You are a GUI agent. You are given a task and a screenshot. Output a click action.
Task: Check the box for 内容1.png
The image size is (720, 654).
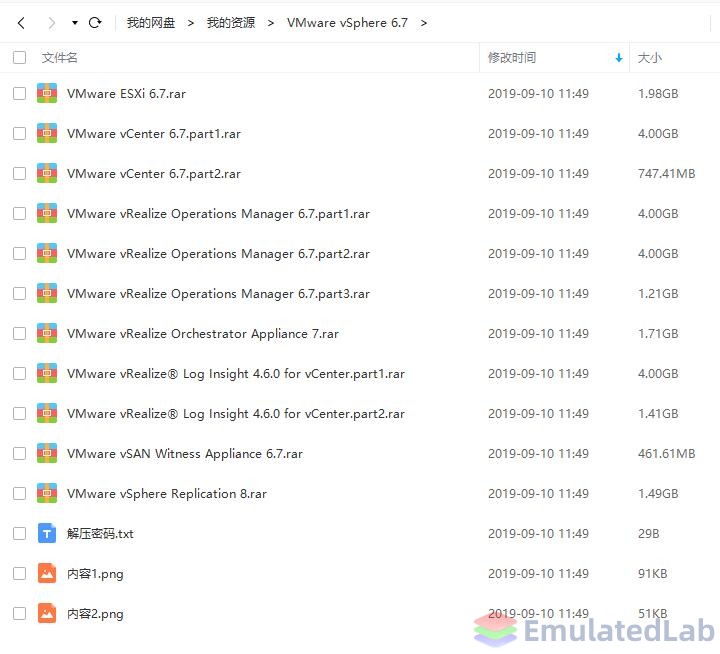click(x=19, y=573)
